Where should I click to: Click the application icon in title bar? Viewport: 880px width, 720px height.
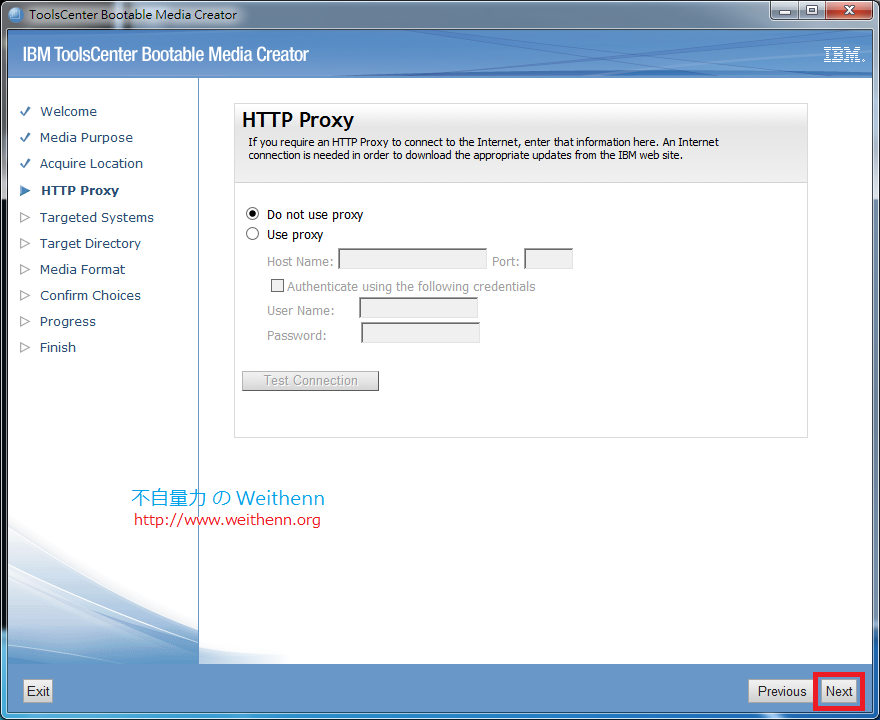15,14
